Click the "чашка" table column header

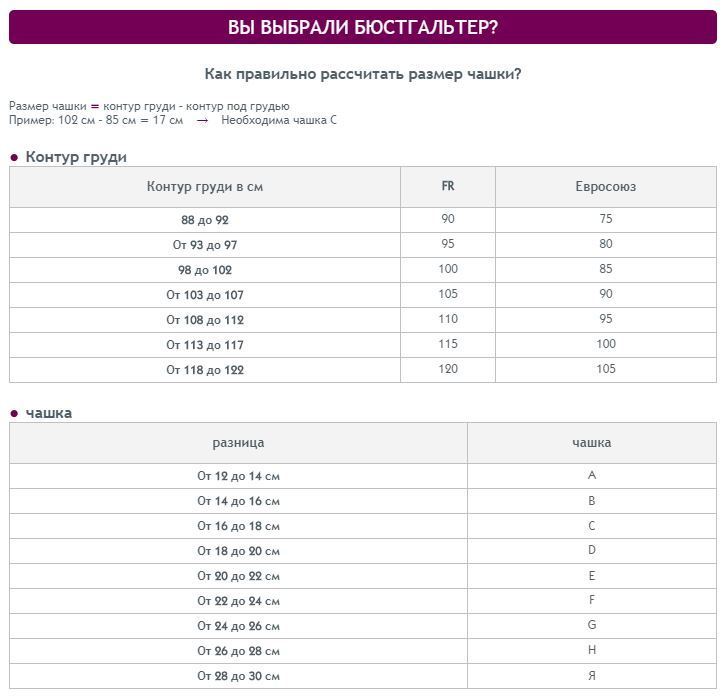[x=591, y=443]
